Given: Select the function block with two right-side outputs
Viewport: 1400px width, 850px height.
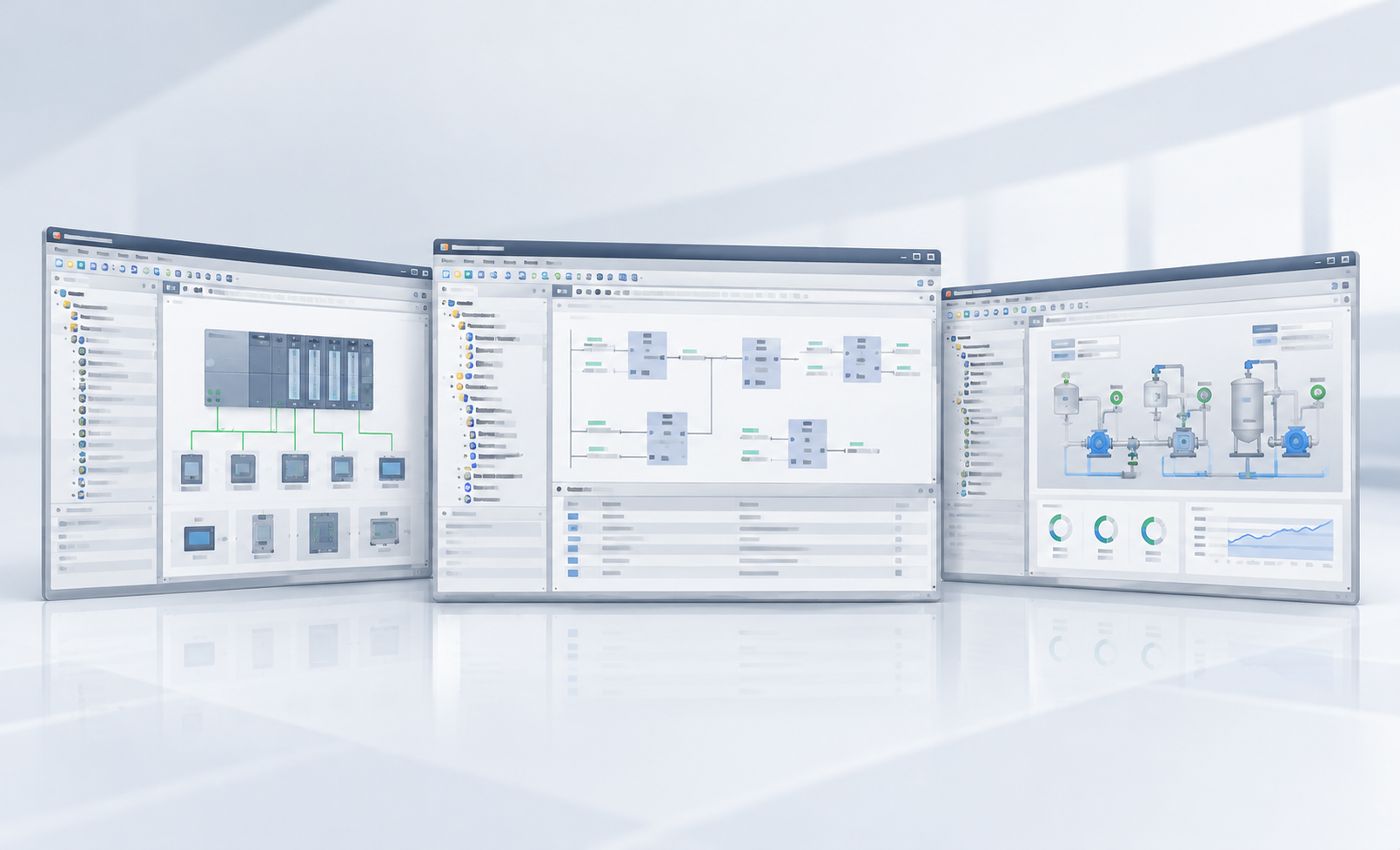Looking at the screenshot, I should click(861, 358).
